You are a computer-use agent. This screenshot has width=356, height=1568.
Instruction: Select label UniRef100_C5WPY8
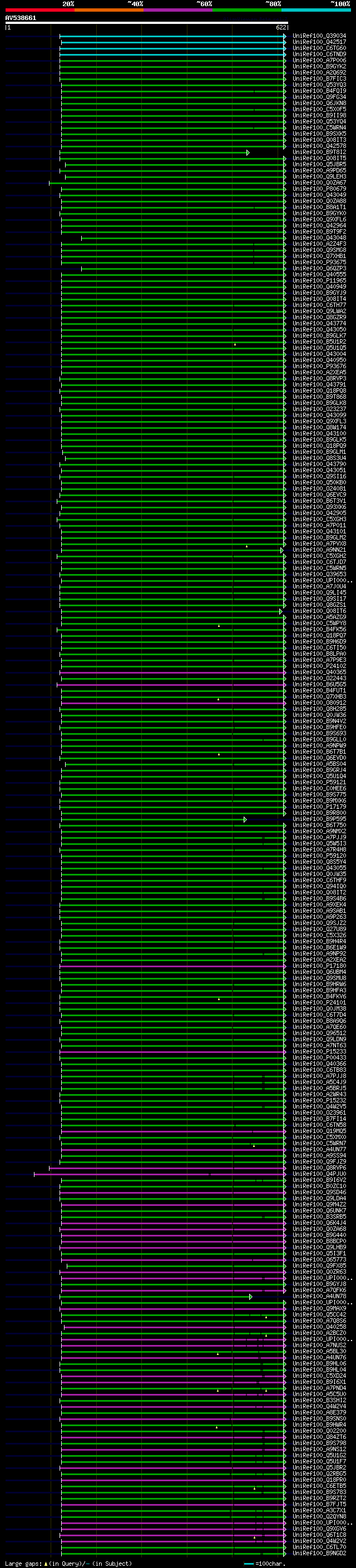click(x=319, y=624)
